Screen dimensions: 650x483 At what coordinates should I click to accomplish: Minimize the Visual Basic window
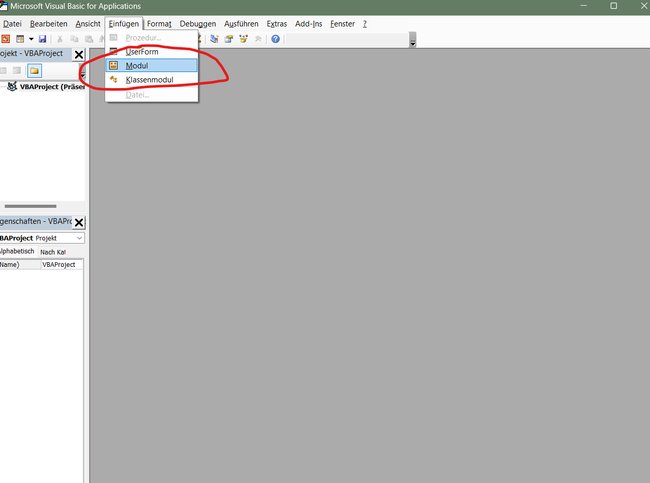(x=584, y=6)
